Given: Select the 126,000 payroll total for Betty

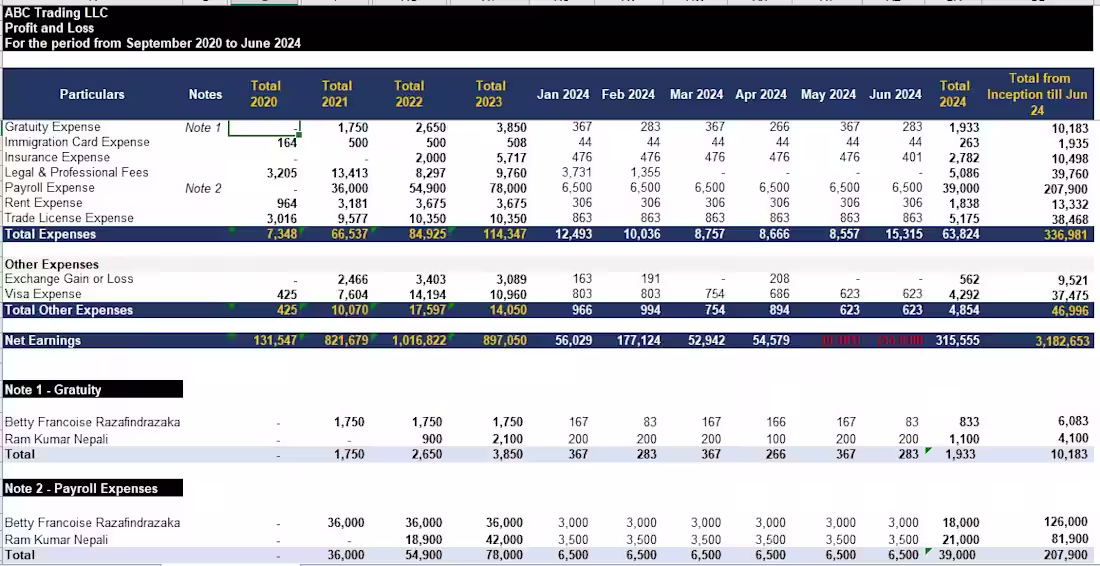Looking at the screenshot, I should [1066, 522].
